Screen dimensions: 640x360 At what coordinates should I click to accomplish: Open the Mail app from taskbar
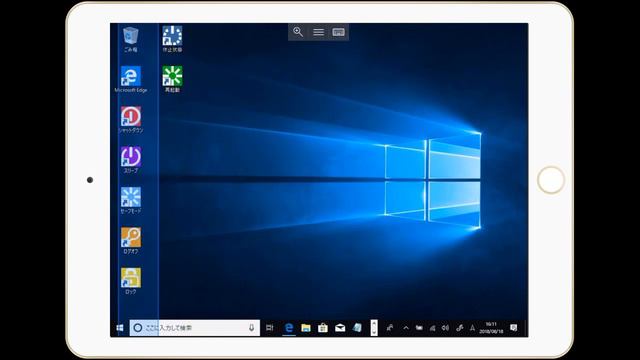click(x=340, y=328)
